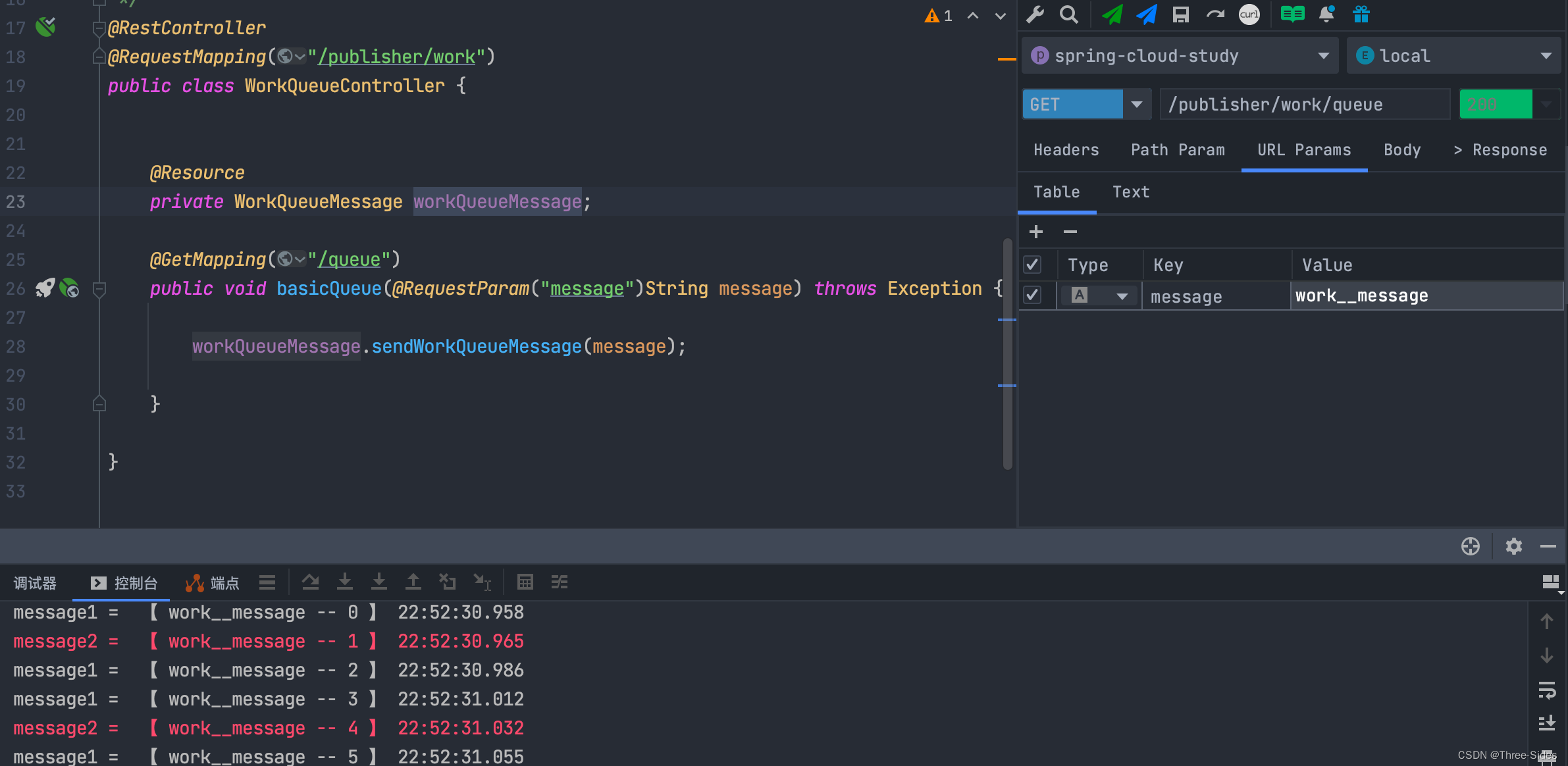Expand the 200 status dropdown arrow
This screenshot has height=766, width=1568.
1546,104
